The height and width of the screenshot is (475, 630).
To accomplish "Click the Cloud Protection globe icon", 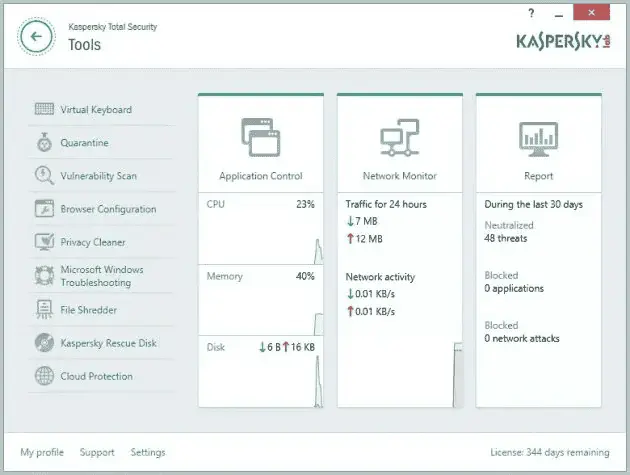I will coord(44,376).
